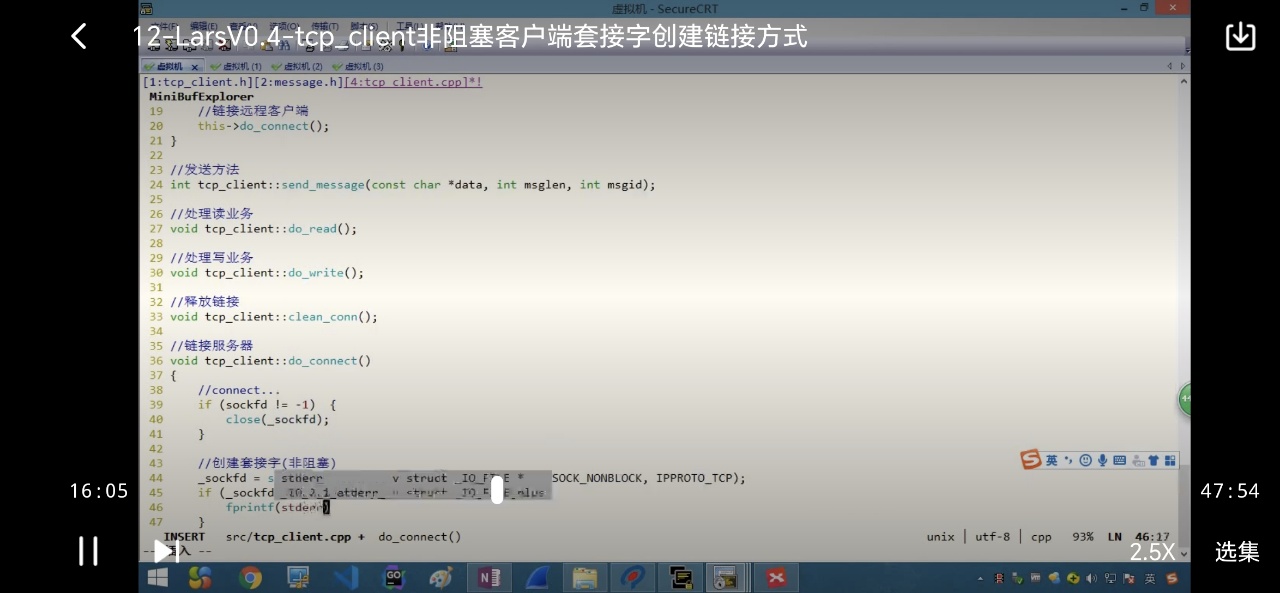Screen dimensions: 1280x593
Task: Toggle Sogou 英 Chinese/English mode
Action: click(x=1052, y=460)
